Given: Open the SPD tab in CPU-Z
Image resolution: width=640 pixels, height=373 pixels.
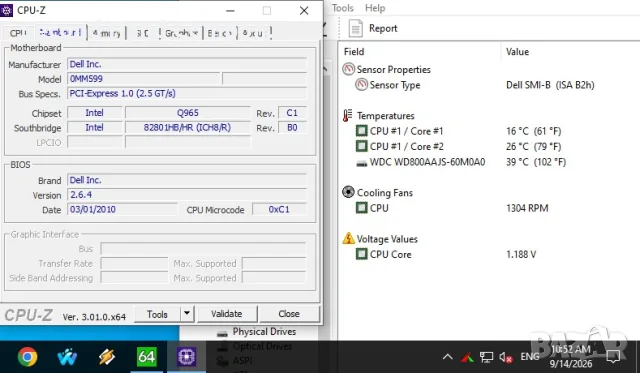Looking at the screenshot, I should [142, 33].
